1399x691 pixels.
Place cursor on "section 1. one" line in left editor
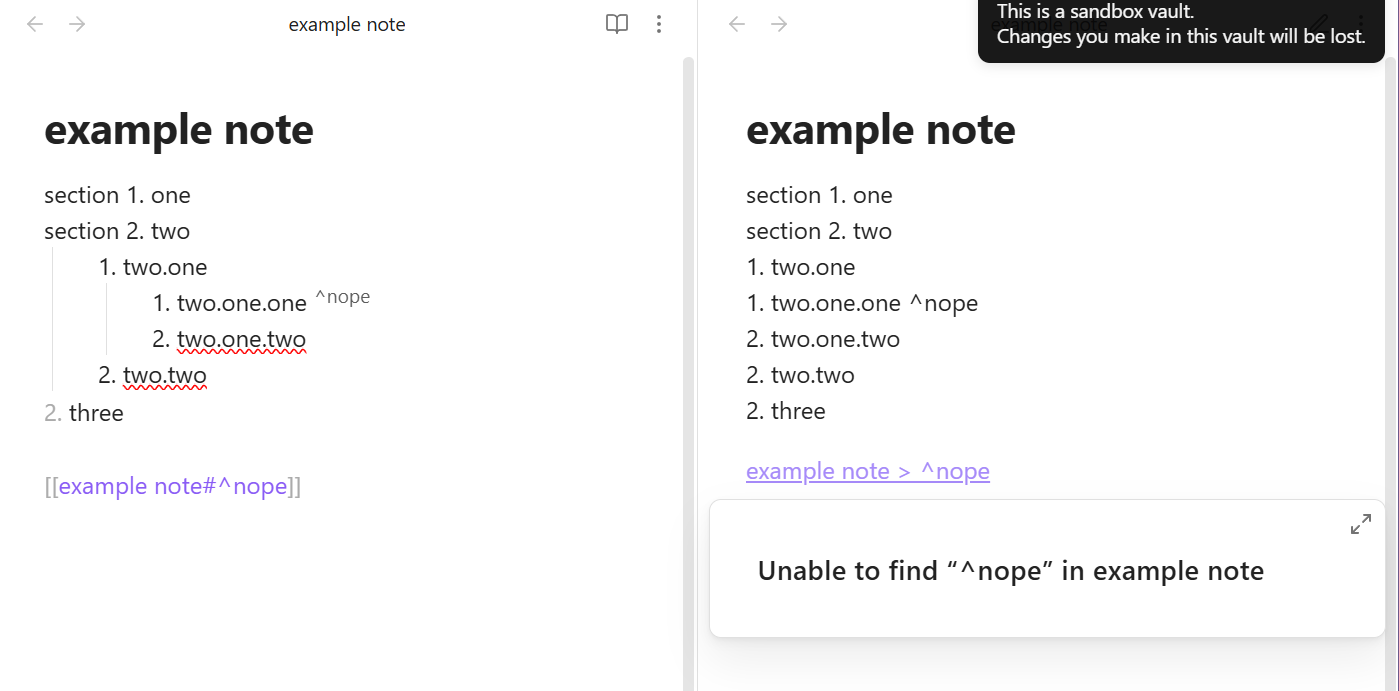pyautogui.click(x=117, y=195)
